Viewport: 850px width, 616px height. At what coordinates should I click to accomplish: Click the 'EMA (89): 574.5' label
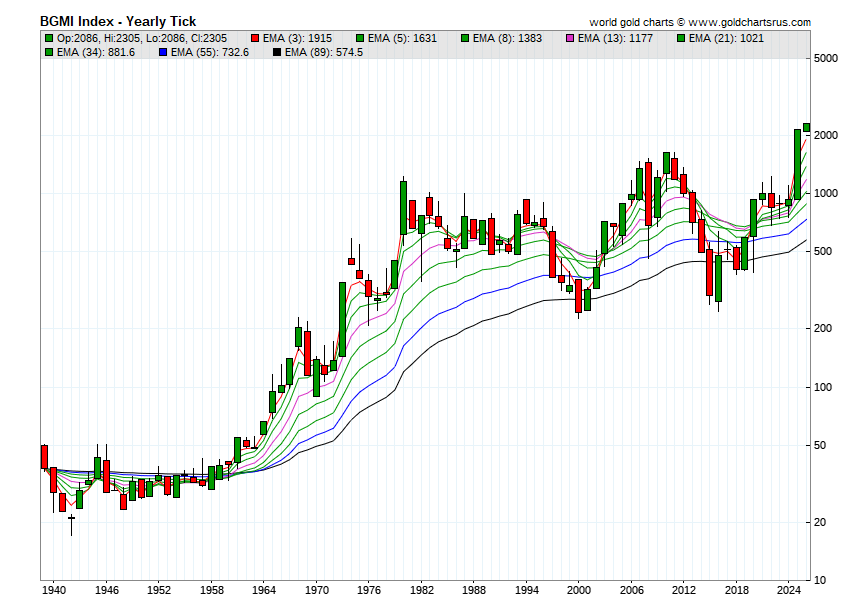coord(324,52)
